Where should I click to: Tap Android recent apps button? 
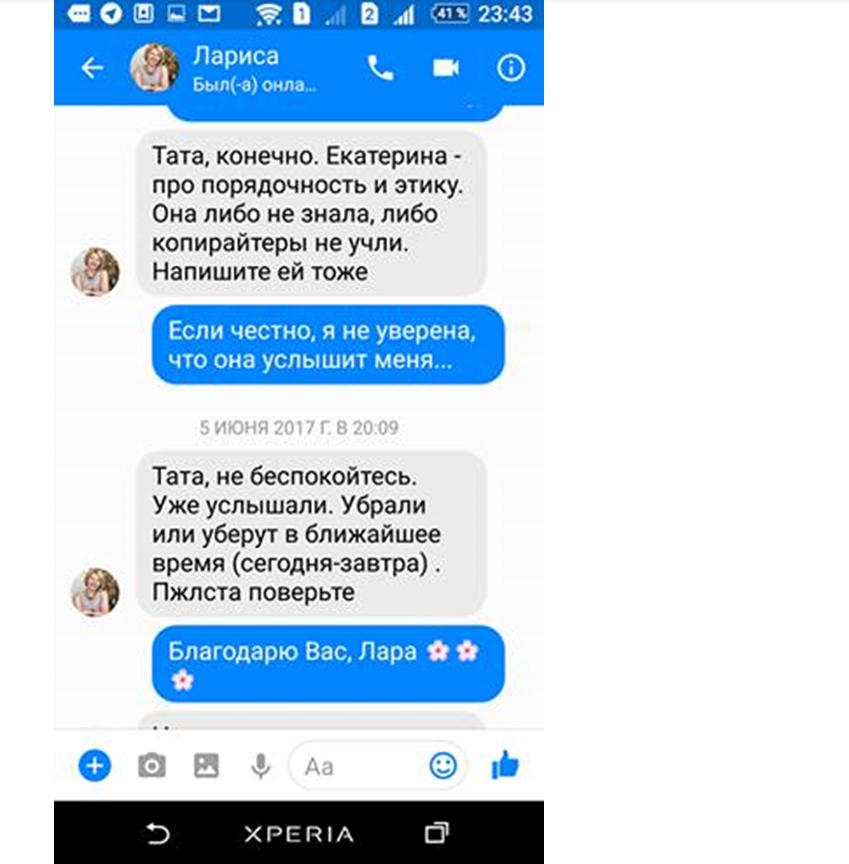pos(436,833)
